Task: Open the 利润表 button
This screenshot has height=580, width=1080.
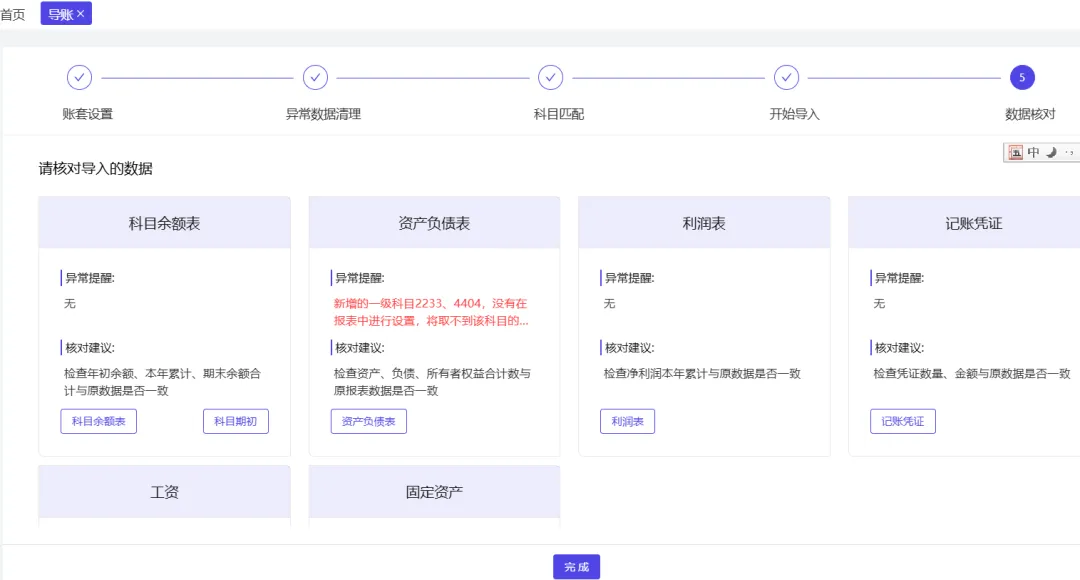Action: tap(627, 422)
